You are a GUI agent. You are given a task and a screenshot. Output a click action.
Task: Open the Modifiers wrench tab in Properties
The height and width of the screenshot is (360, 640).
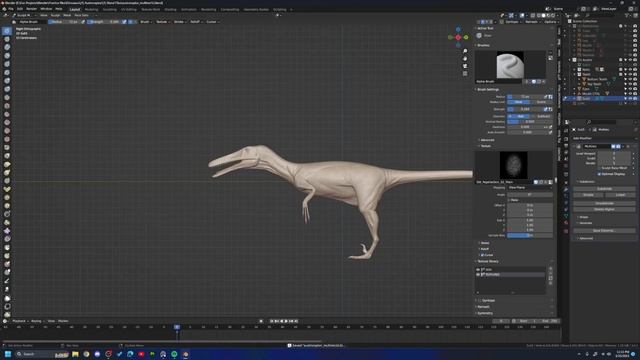click(x=566, y=189)
